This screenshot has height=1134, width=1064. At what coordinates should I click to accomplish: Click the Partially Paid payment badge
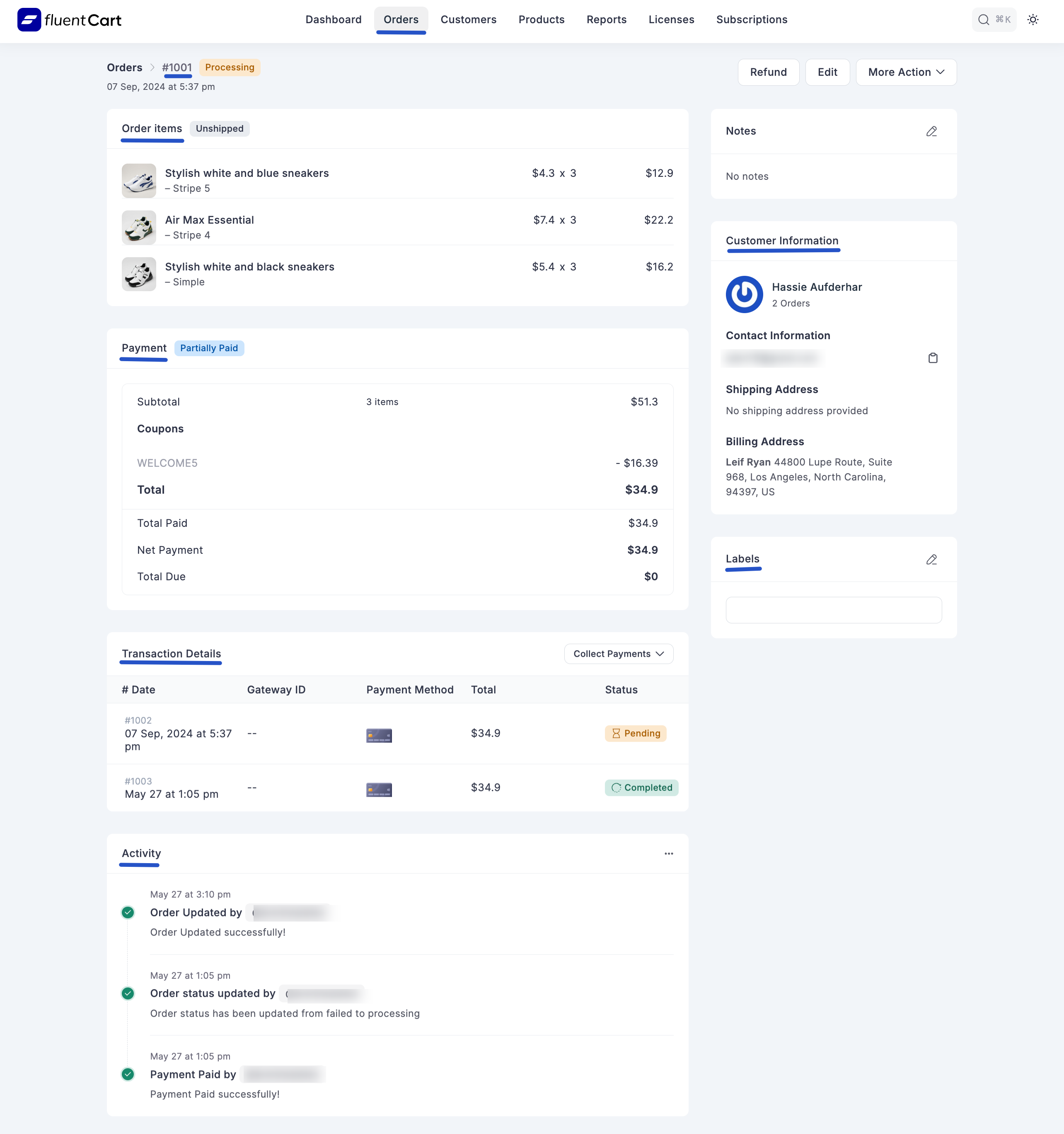(209, 348)
